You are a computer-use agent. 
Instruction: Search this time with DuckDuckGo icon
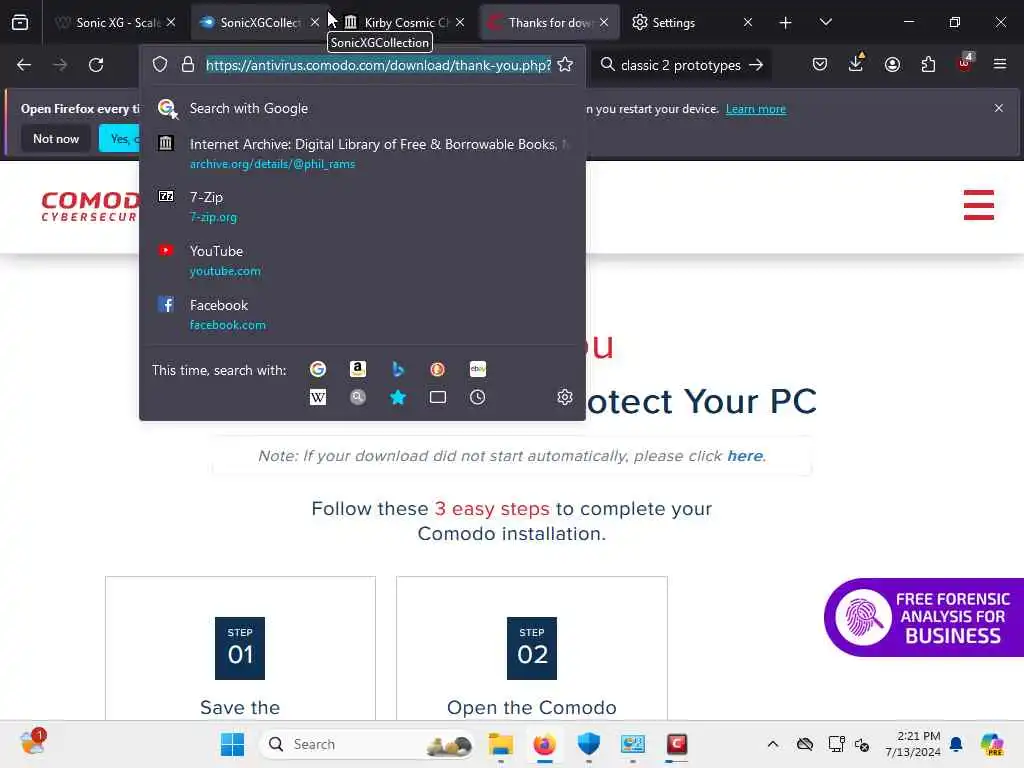(x=438, y=370)
